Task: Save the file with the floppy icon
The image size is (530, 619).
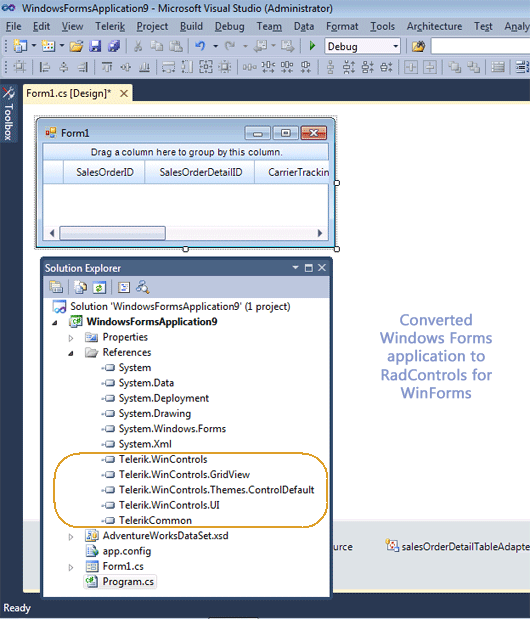Action: [95, 46]
